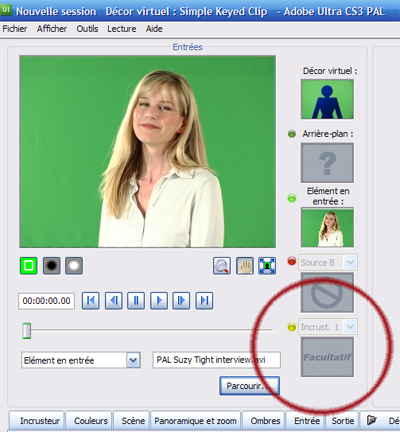This screenshot has width=400, height=432.
Task: Click the fit-to-window view icon
Action: [x=267, y=266]
